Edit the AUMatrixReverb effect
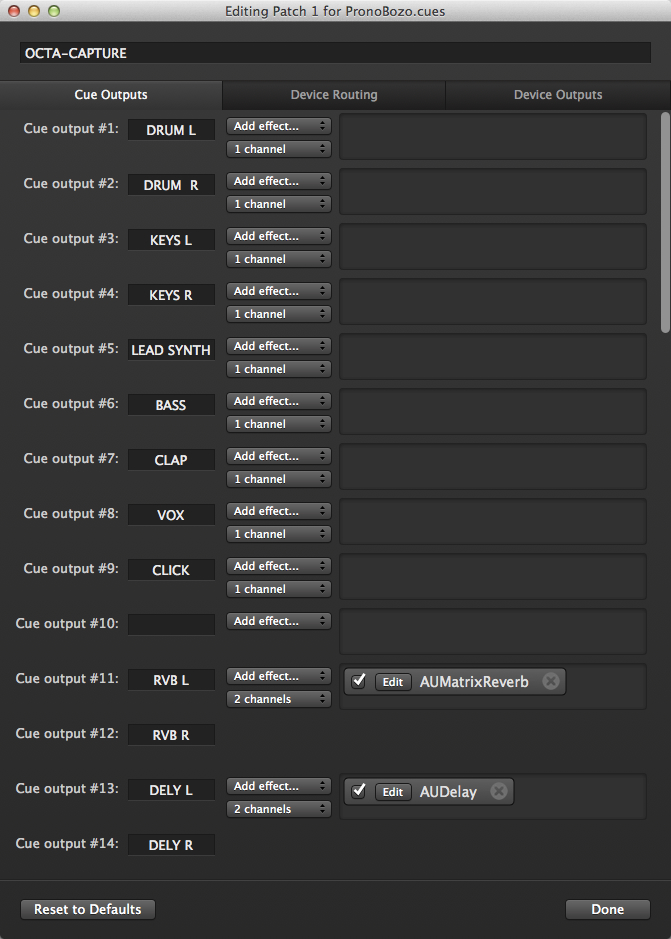The height and width of the screenshot is (939, 671). click(393, 682)
